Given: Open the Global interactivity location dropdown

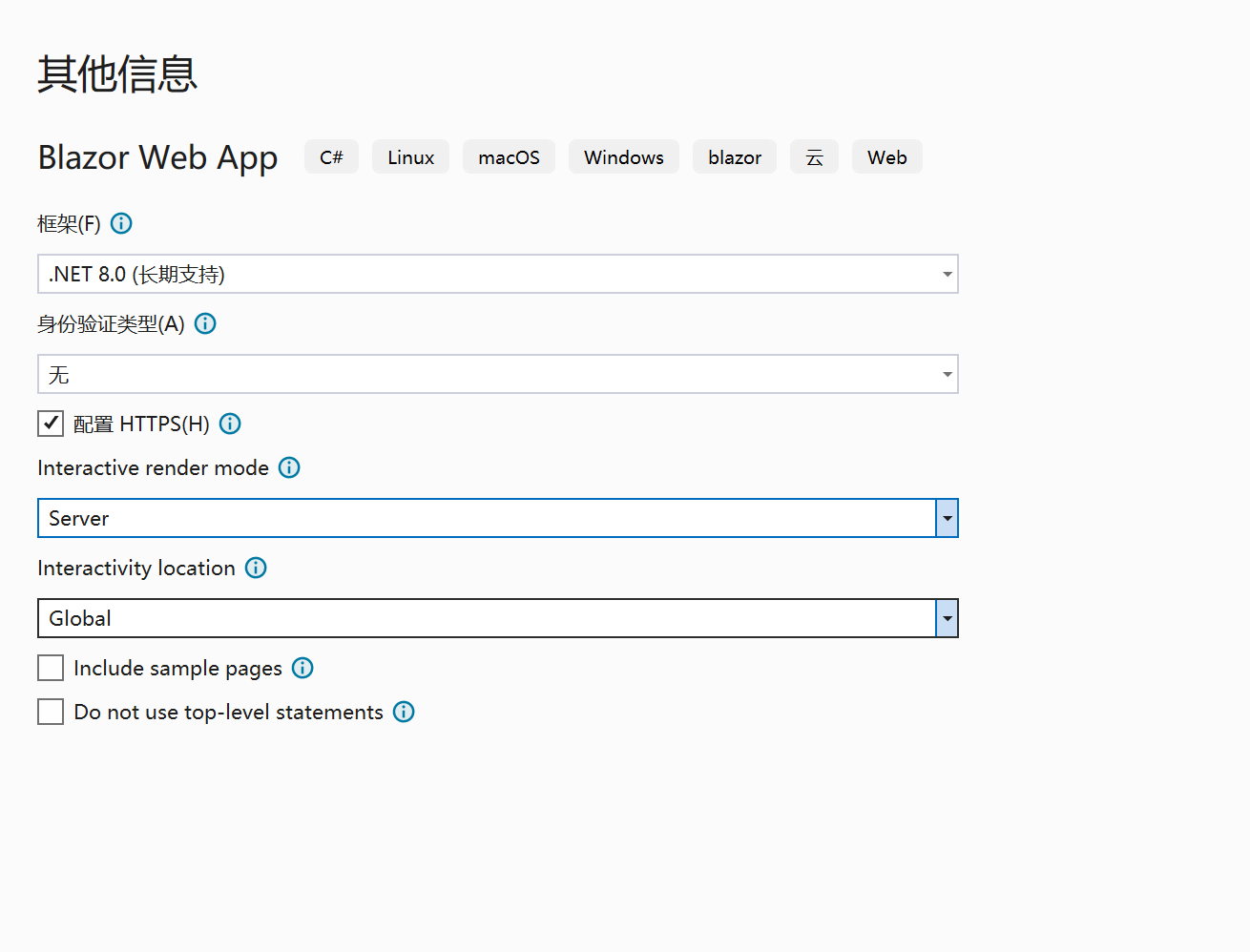Looking at the screenshot, I should tap(497, 618).
